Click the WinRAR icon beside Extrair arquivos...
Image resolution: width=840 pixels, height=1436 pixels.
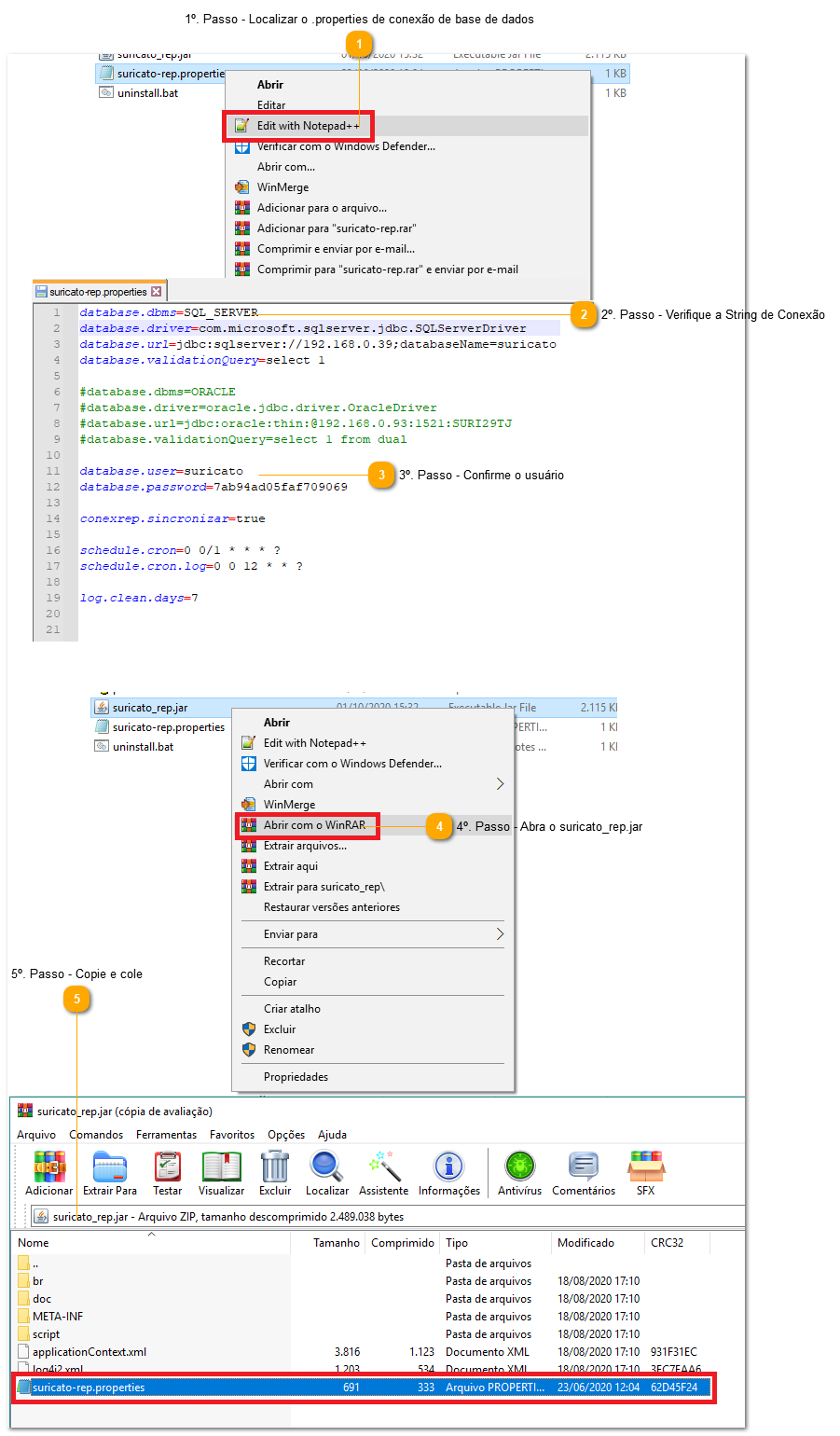click(249, 846)
